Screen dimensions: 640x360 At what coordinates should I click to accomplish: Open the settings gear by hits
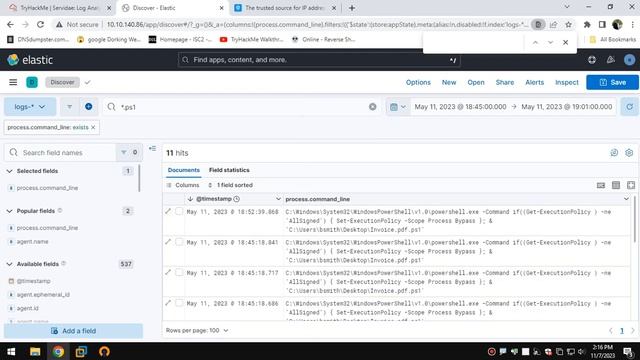[x=629, y=153]
